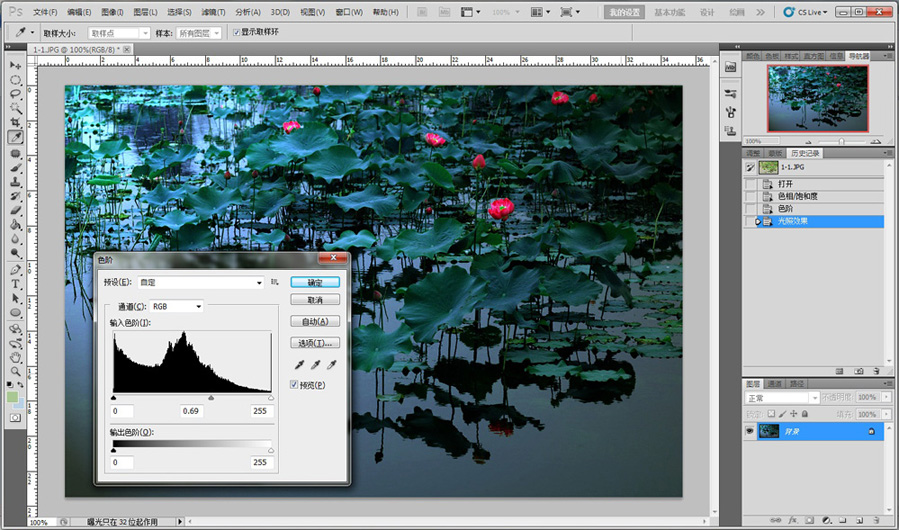Toggle the 显示取样环 checkbox

pyautogui.click(x=236, y=32)
